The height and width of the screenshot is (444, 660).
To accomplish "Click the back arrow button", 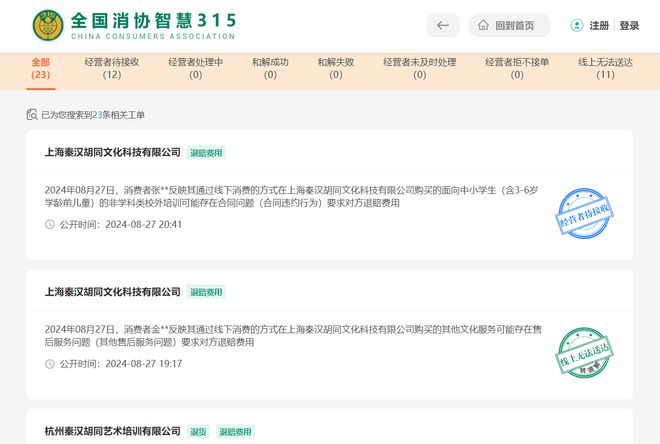I will pos(443,25).
